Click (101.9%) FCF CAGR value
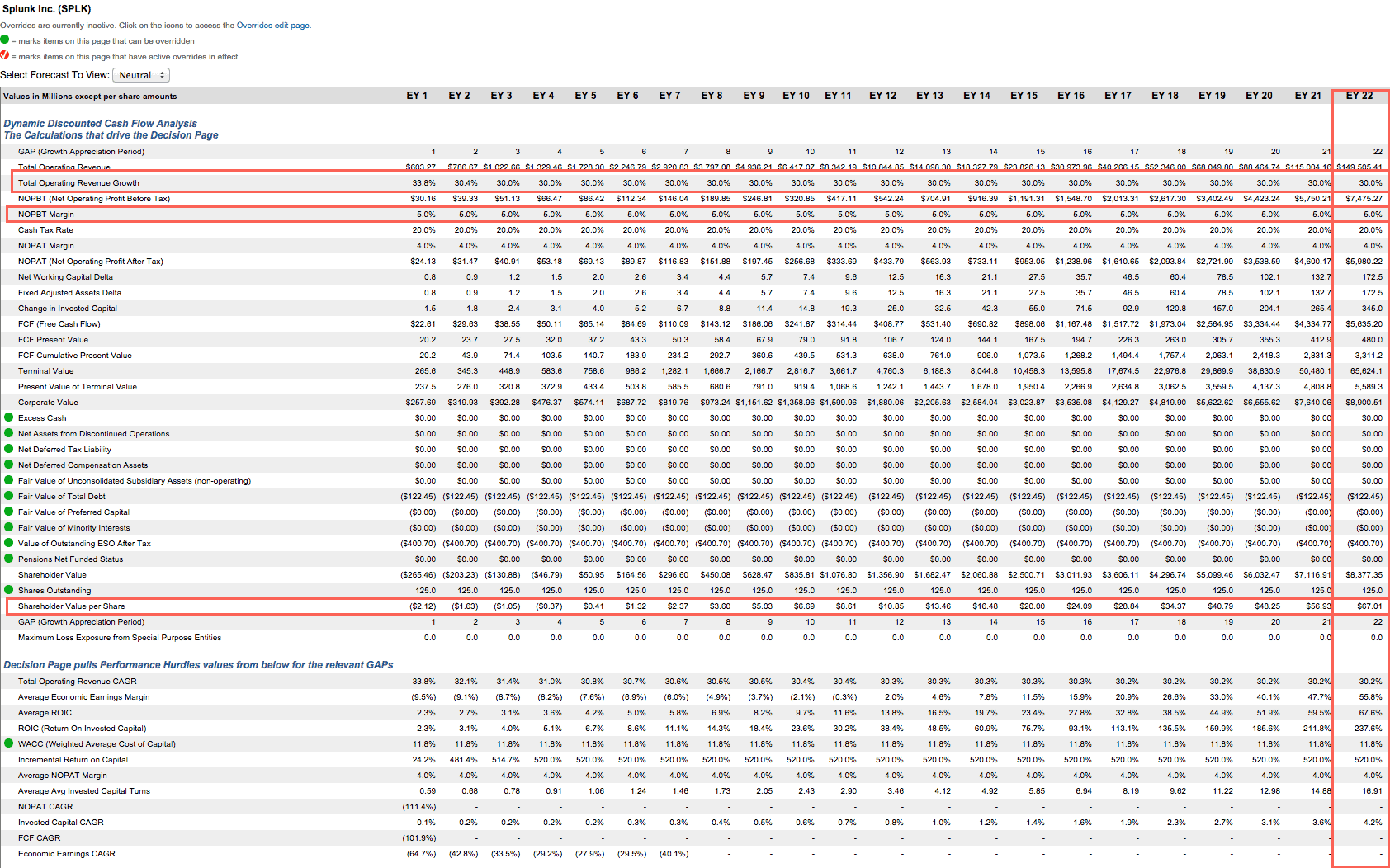This screenshot has width=1390, height=868. (419, 838)
